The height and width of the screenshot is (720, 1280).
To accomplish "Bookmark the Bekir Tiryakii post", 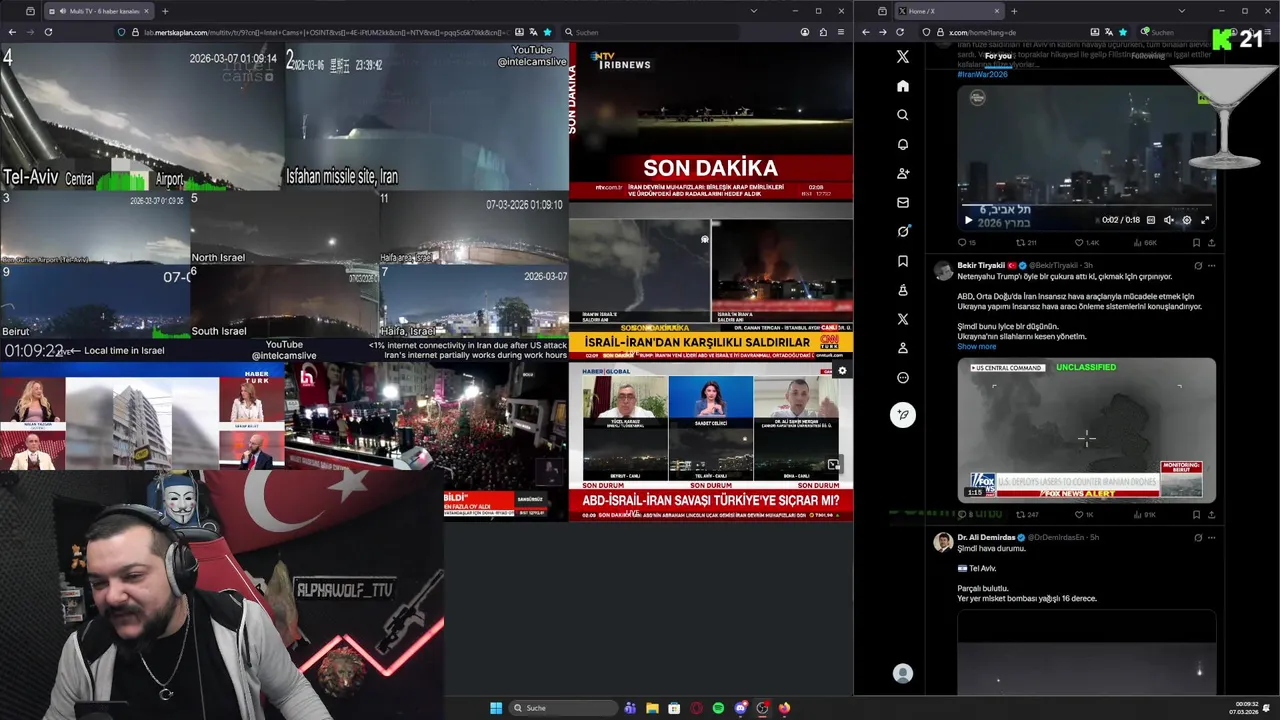I will pyautogui.click(x=1196, y=515).
